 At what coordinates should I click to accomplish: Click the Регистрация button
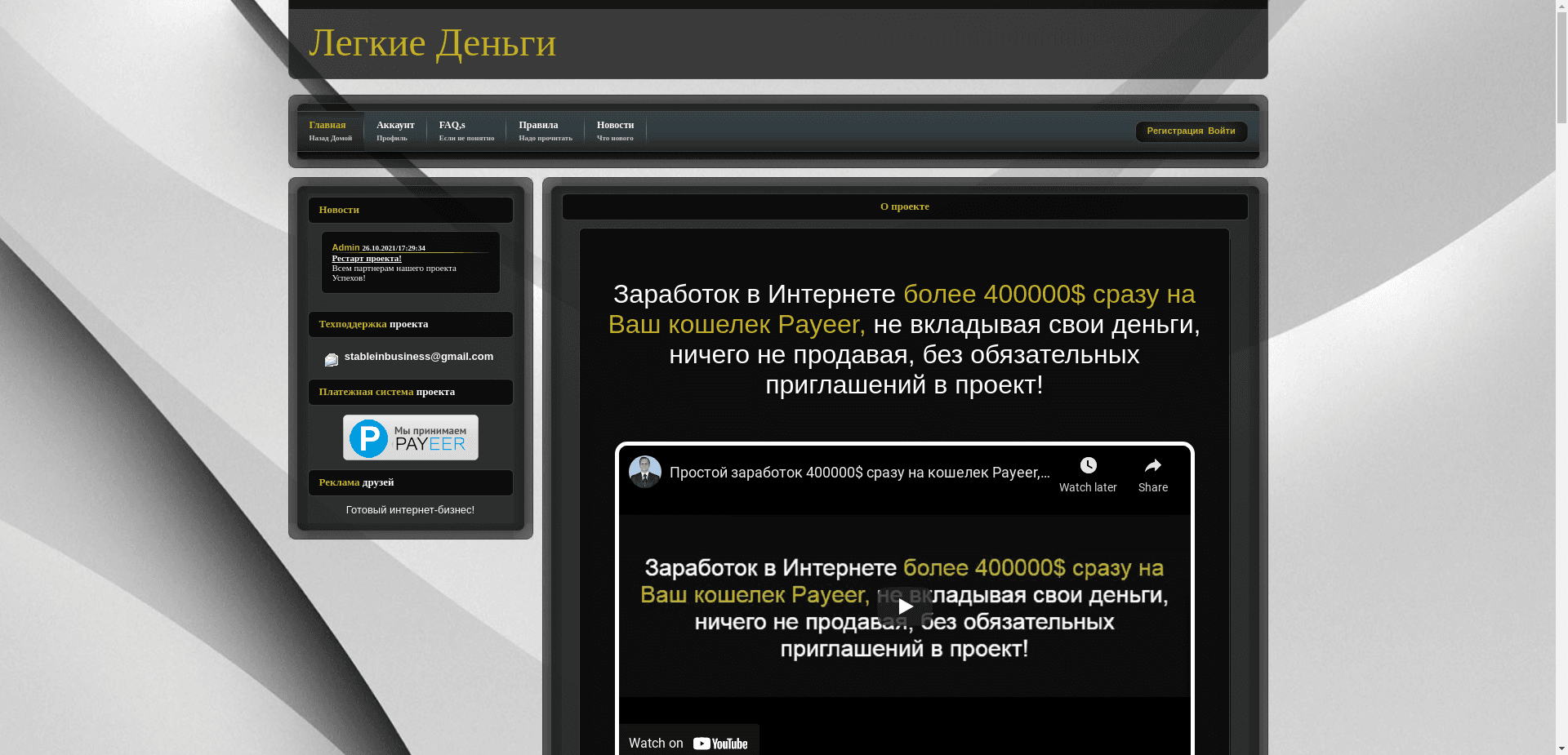[1174, 131]
